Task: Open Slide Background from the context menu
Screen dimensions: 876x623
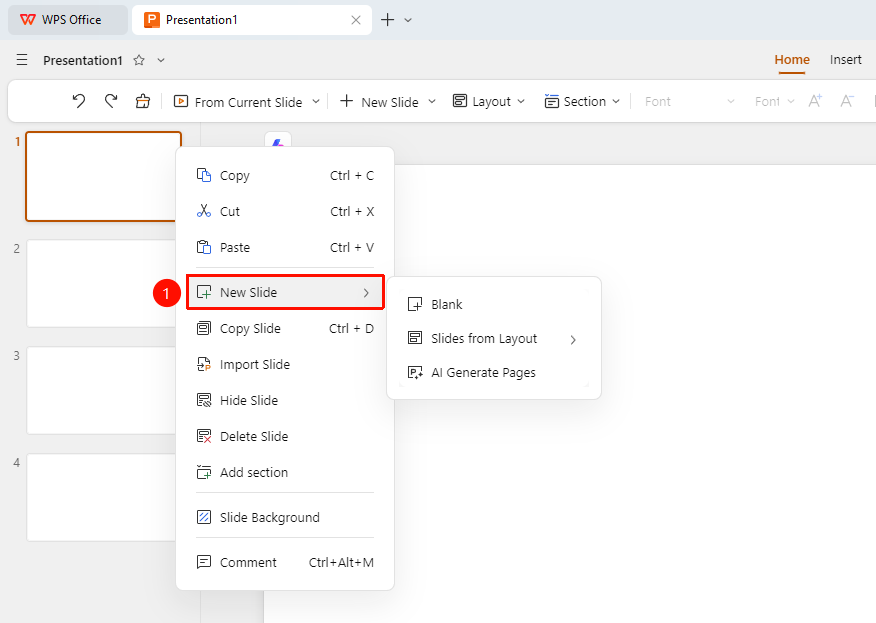Action: (285, 517)
